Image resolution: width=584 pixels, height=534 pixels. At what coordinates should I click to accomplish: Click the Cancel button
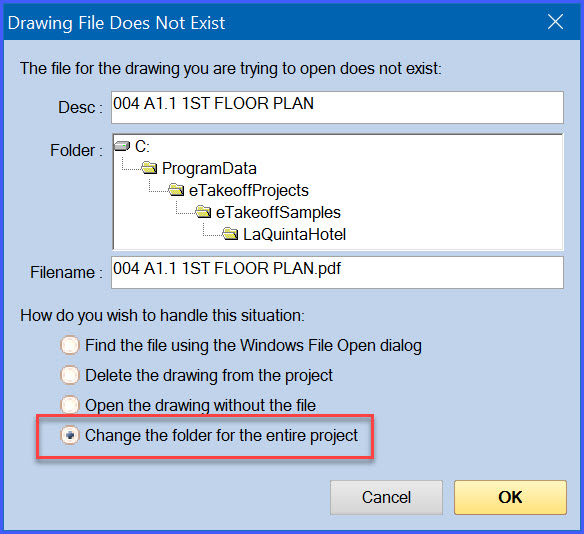tap(386, 497)
